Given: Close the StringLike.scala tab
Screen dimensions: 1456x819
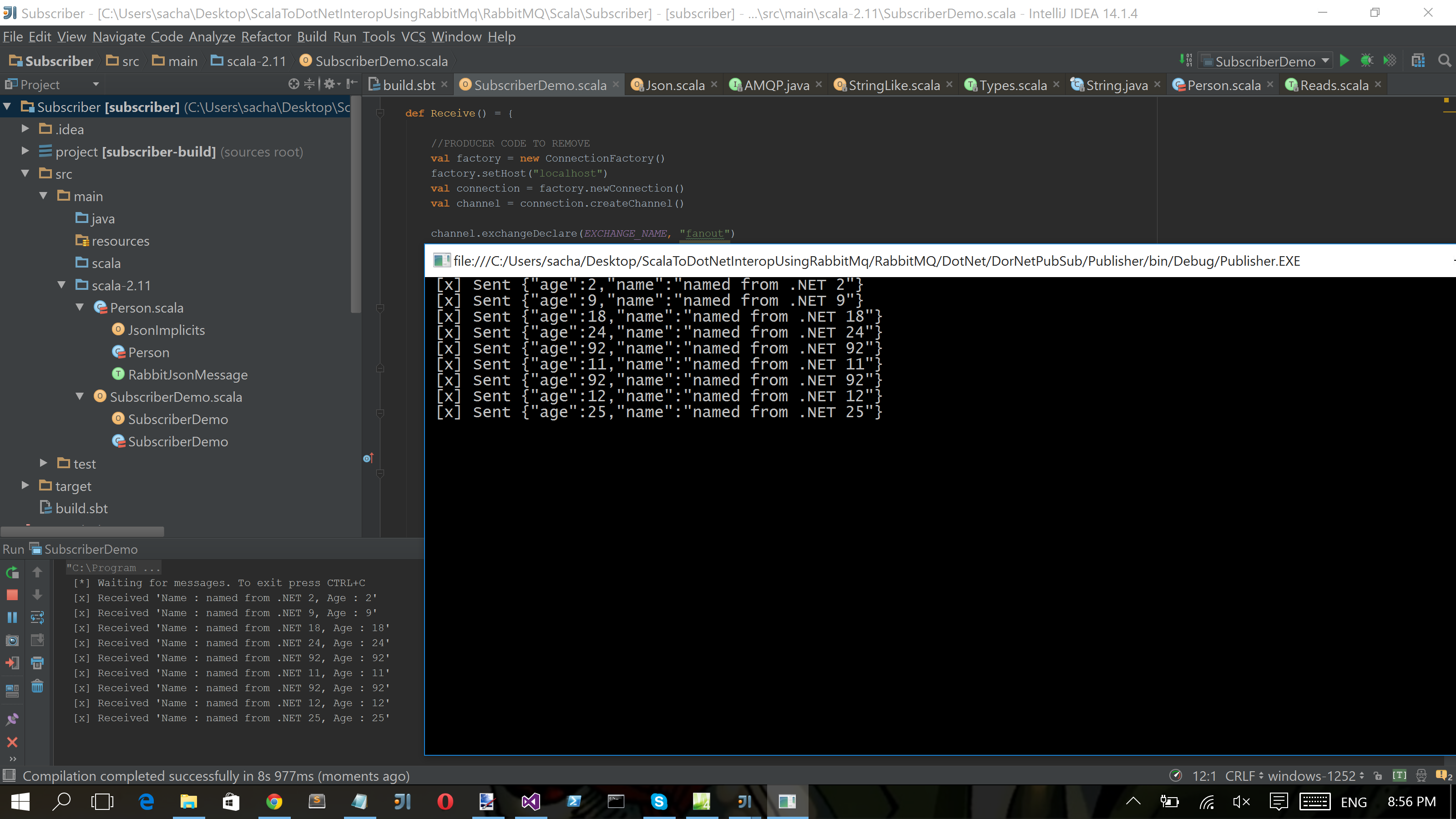Looking at the screenshot, I should click(x=950, y=84).
